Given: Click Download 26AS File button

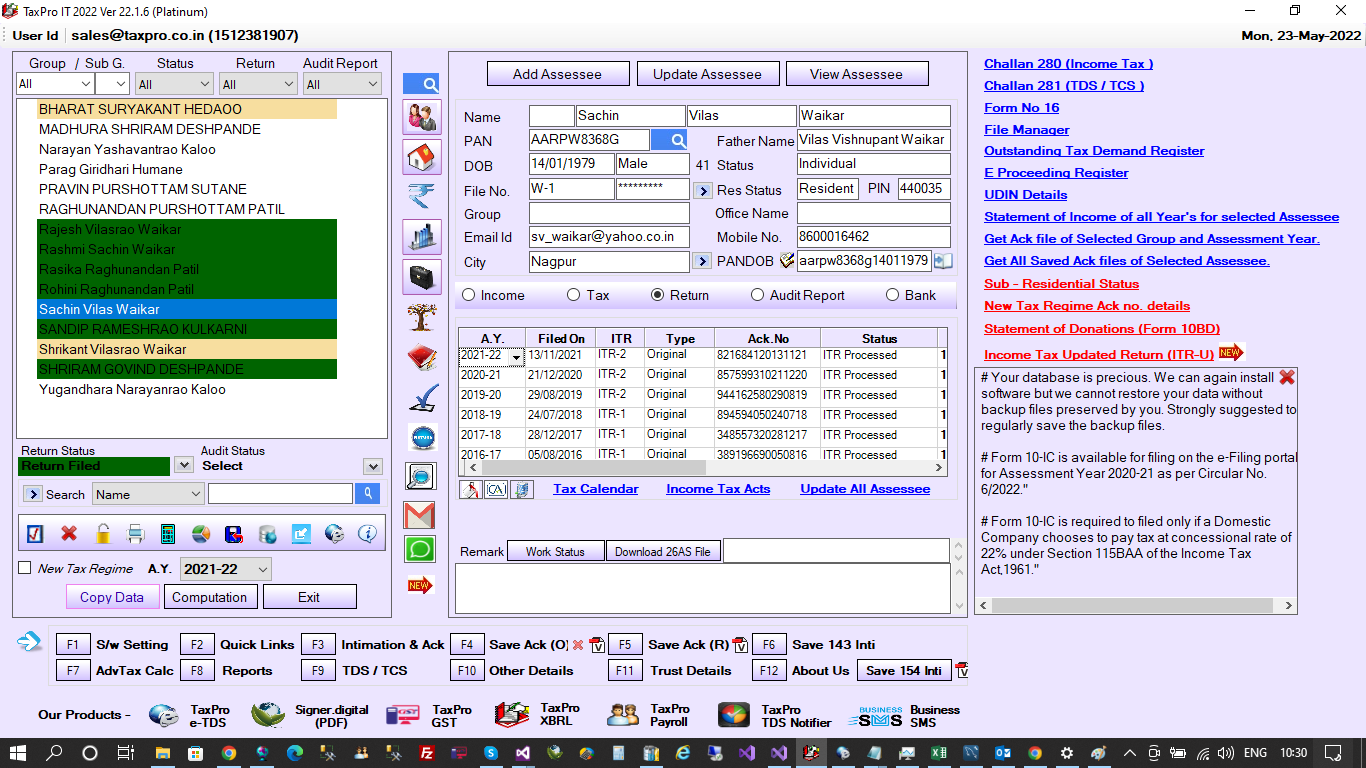Looking at the screenshot, I should pyautogui.click(x=663, y=551).
